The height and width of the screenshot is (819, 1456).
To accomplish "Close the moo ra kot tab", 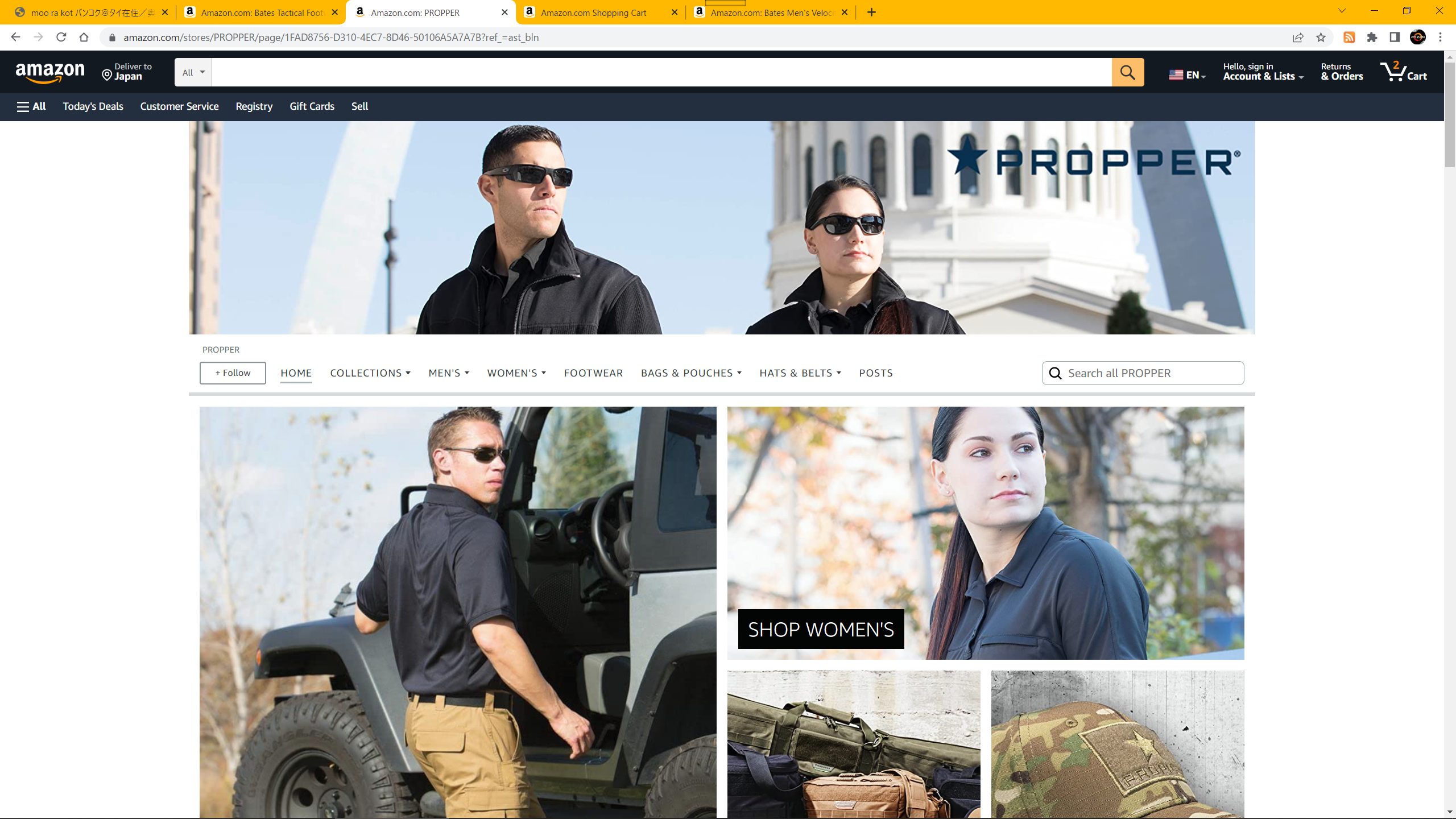I will click(165, 12).
